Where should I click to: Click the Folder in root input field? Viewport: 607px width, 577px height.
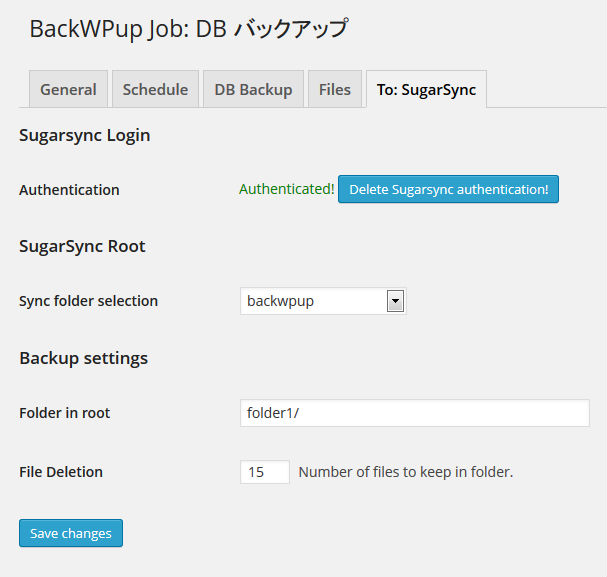click(x=415, y=413)
